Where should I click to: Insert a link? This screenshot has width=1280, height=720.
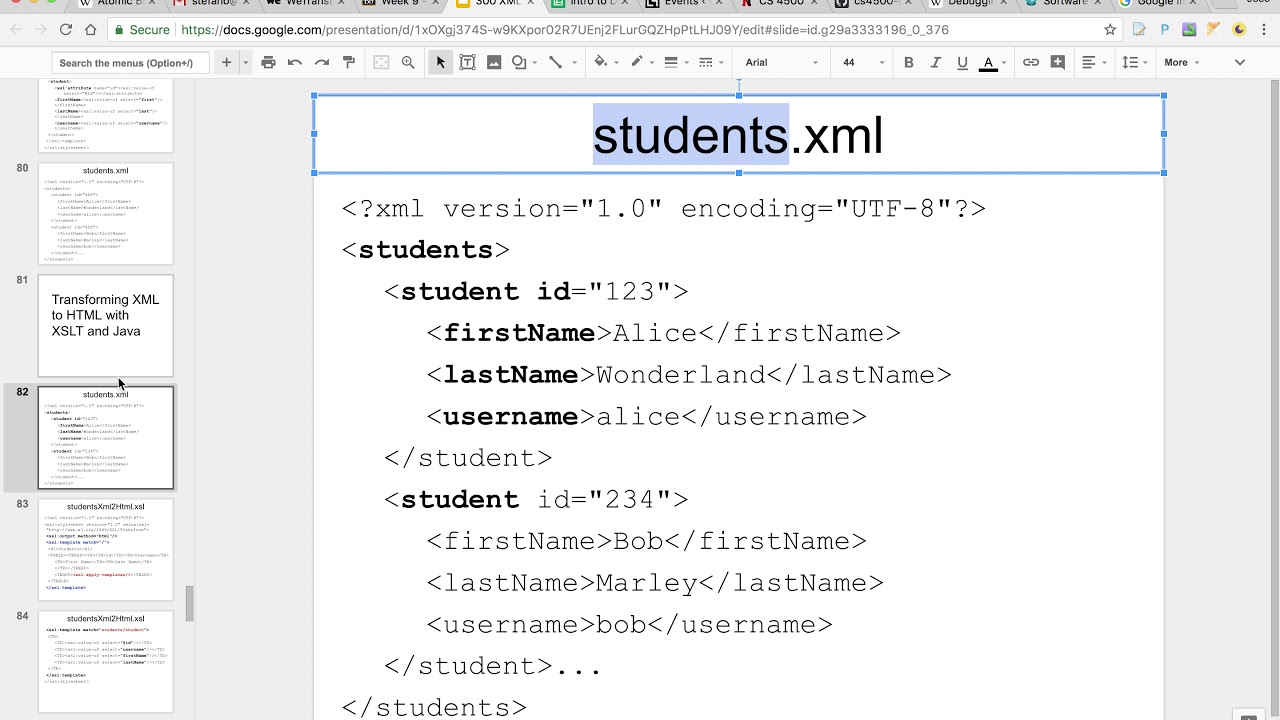point(1031,62)
